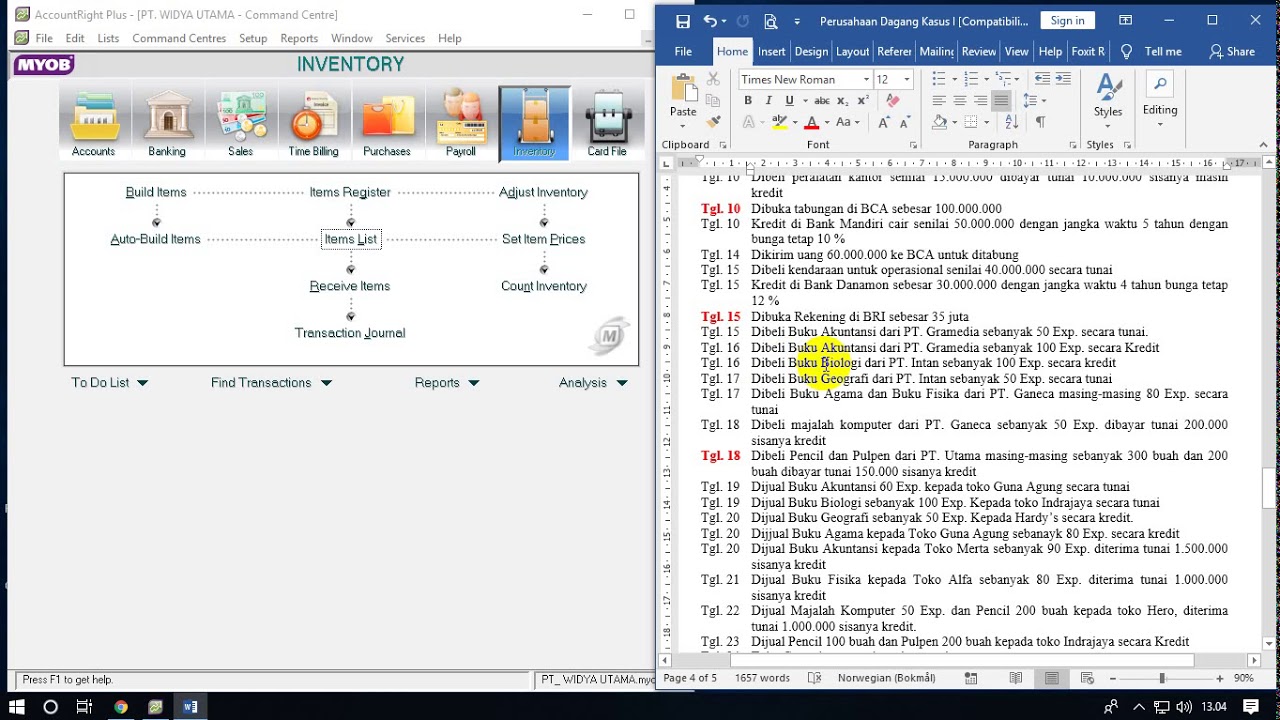Viewport: 1280px width, 720px height.
Task: Click the Decrease Indent icon
Action: pos(1042,79)
